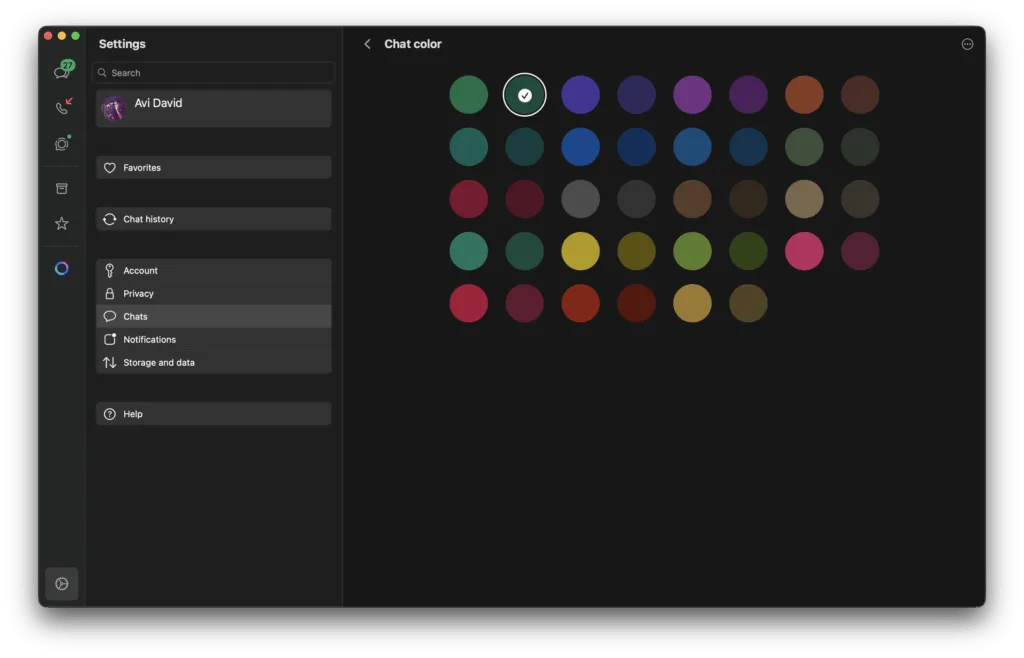Choose the bright purple-blue swatch in top row
This screenshot has width=1024, height=658.
(581, 95)
